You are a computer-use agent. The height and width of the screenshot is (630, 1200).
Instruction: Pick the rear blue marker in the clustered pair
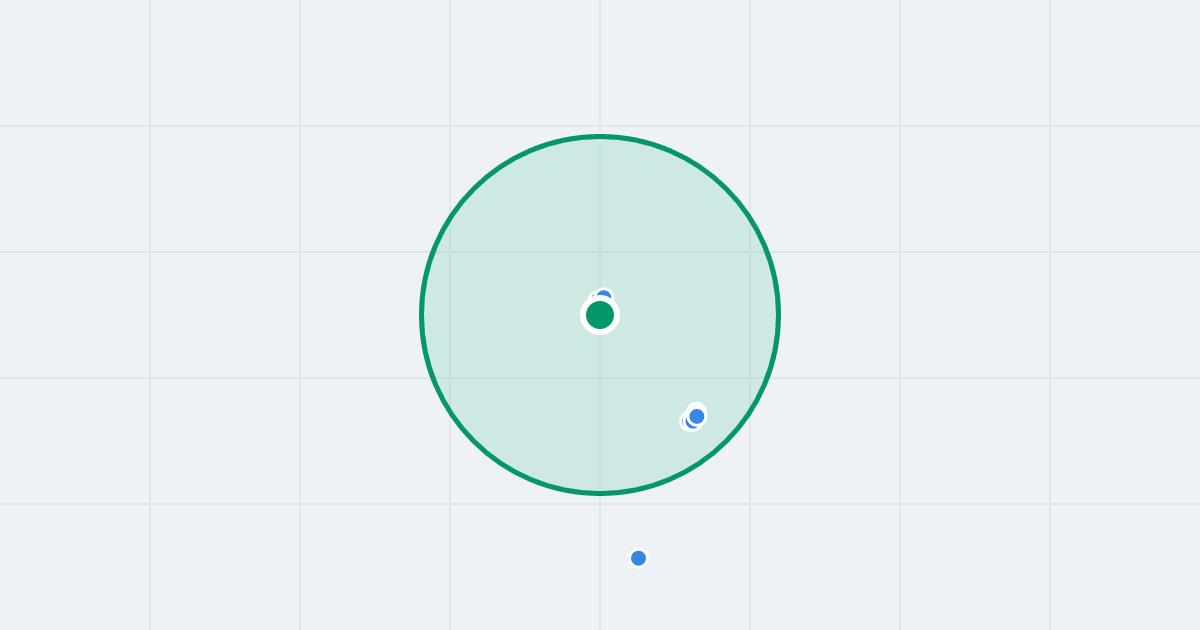687,422
